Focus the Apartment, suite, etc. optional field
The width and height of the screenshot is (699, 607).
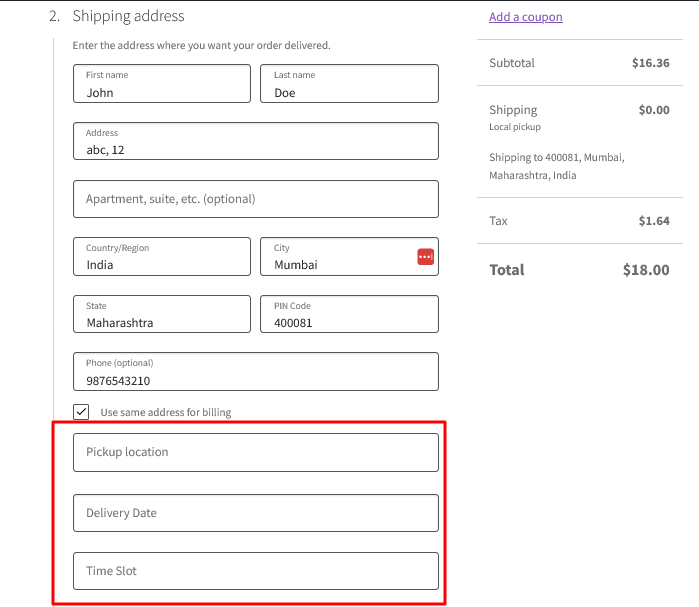(256, 199)
